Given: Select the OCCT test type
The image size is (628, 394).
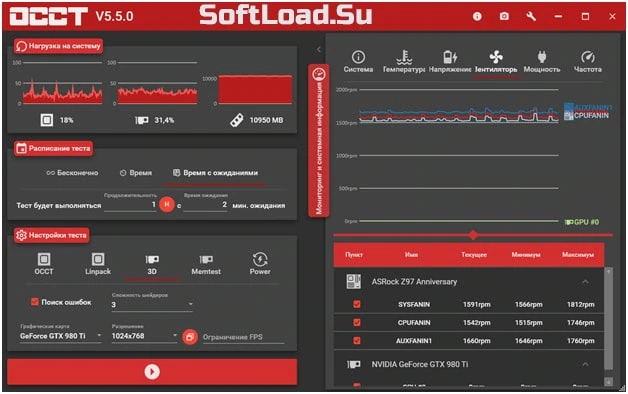Looking at the screenshot, I should click(44, 264).
